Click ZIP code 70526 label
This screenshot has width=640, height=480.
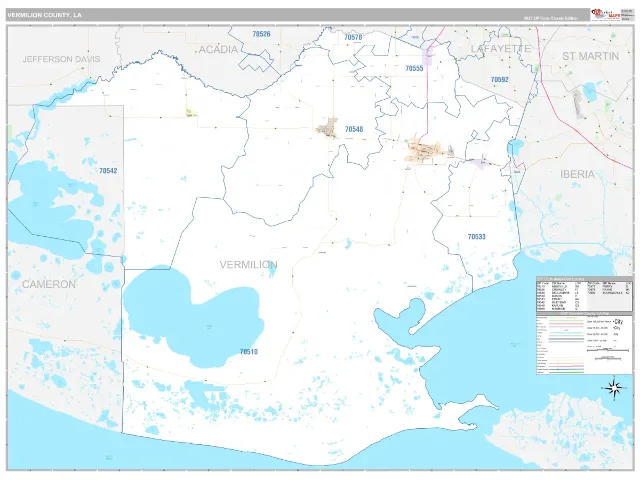tap(261, 34)
